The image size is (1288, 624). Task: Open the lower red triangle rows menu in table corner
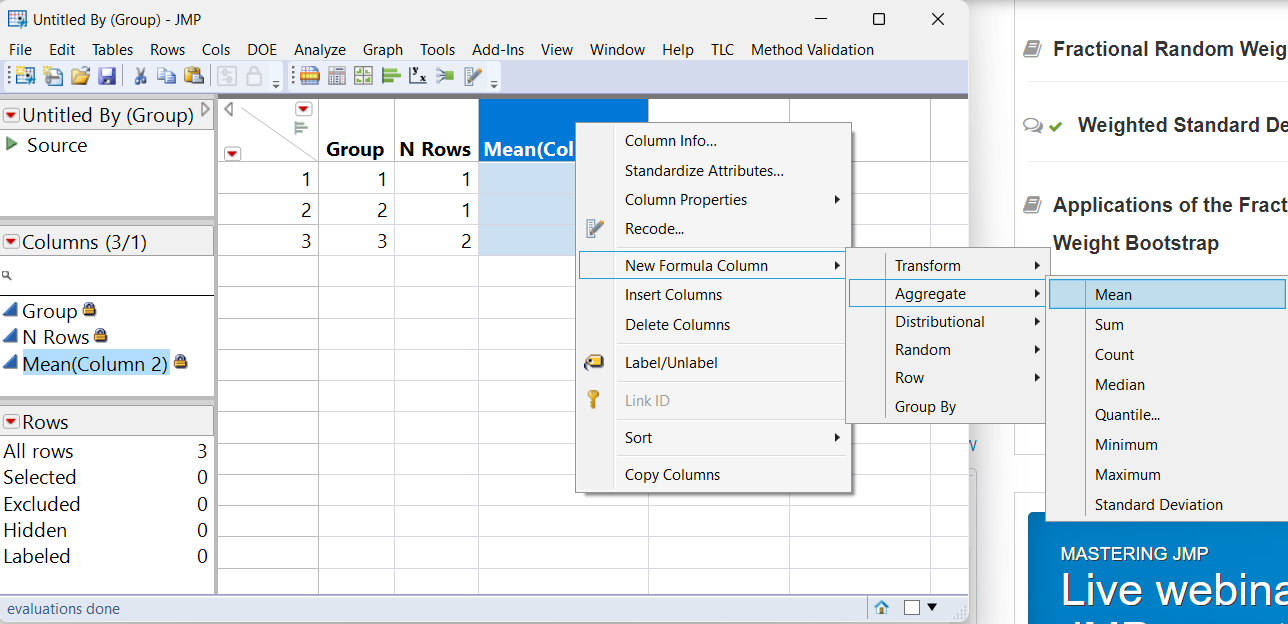232,153
